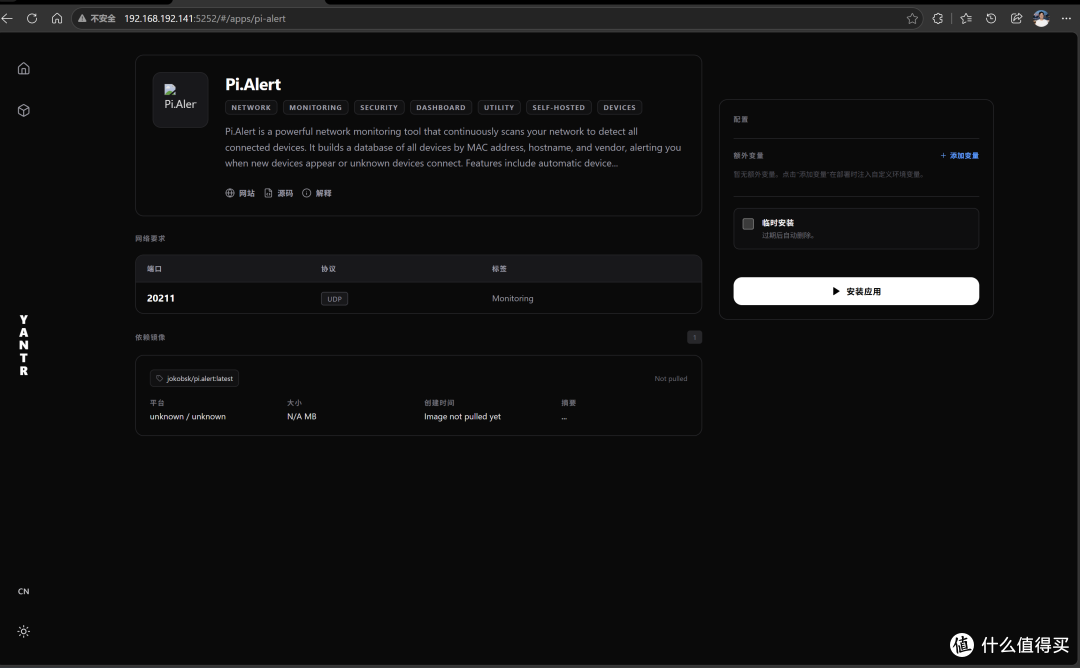Open the favorites list icon
Screen dimensions: 1080x668
pyautogui.click(x=966, y=19)
